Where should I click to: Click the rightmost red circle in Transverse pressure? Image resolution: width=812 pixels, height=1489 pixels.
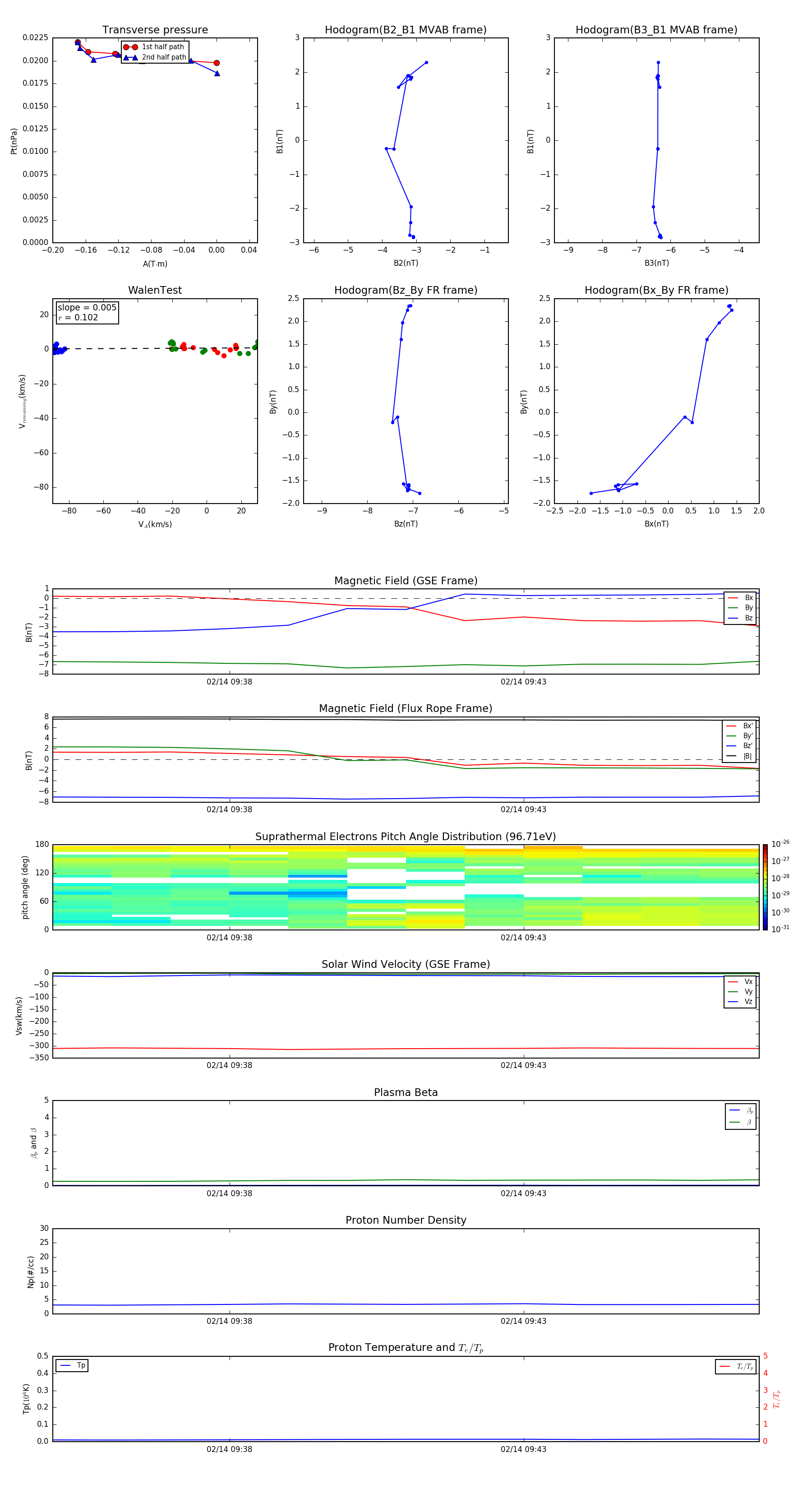pos(217,63)
